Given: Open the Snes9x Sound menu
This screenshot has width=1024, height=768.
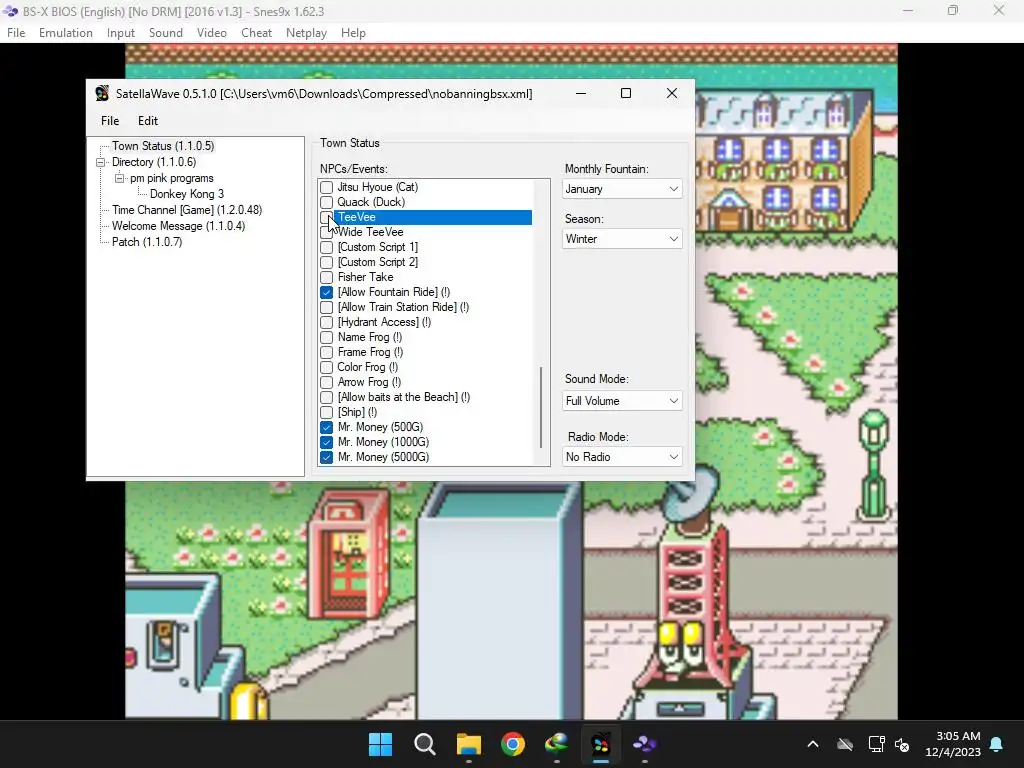Looking at the screenshot, I should point(166,33).
